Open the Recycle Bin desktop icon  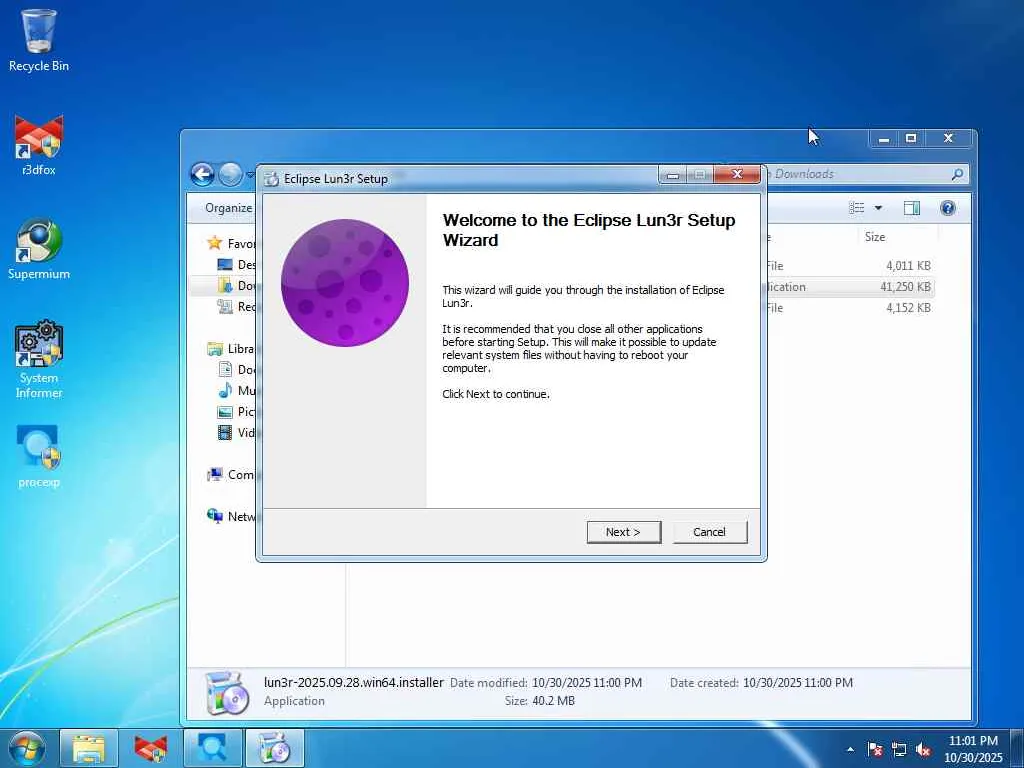coord(39,40)
